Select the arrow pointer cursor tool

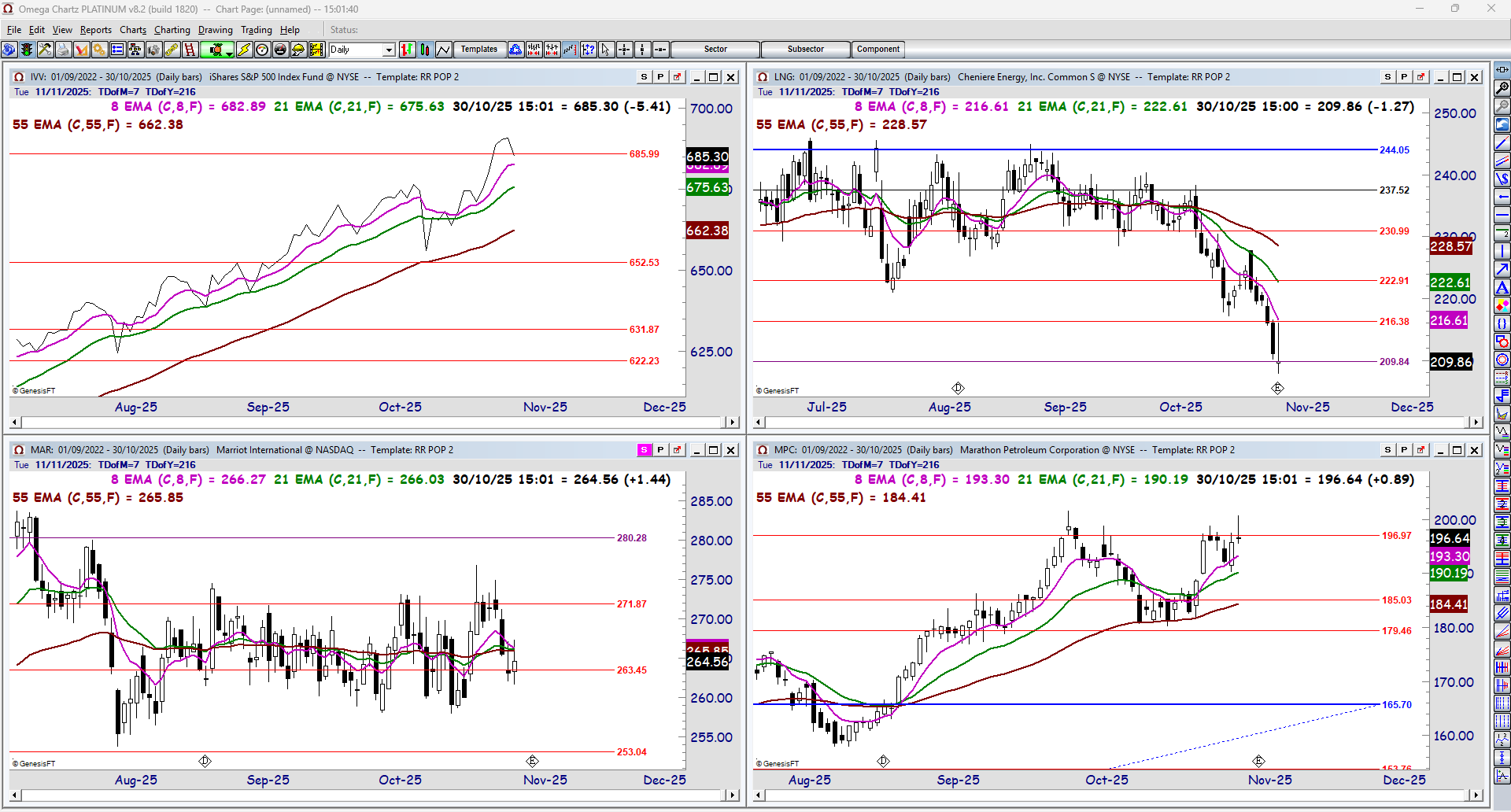[x=606, y=50]
